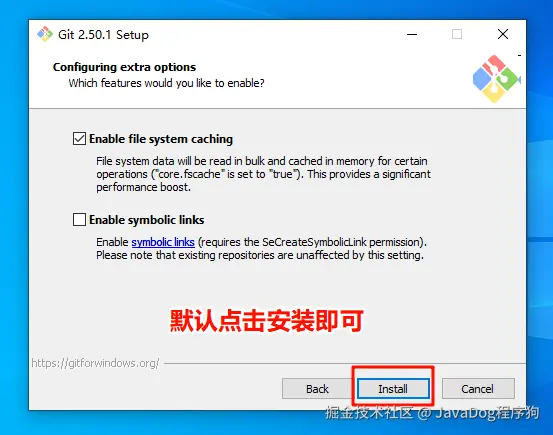Screen dimensions: 553x435
Task: Open the blue symbolic links hyperlink
Action: click(x=163, y=242)
